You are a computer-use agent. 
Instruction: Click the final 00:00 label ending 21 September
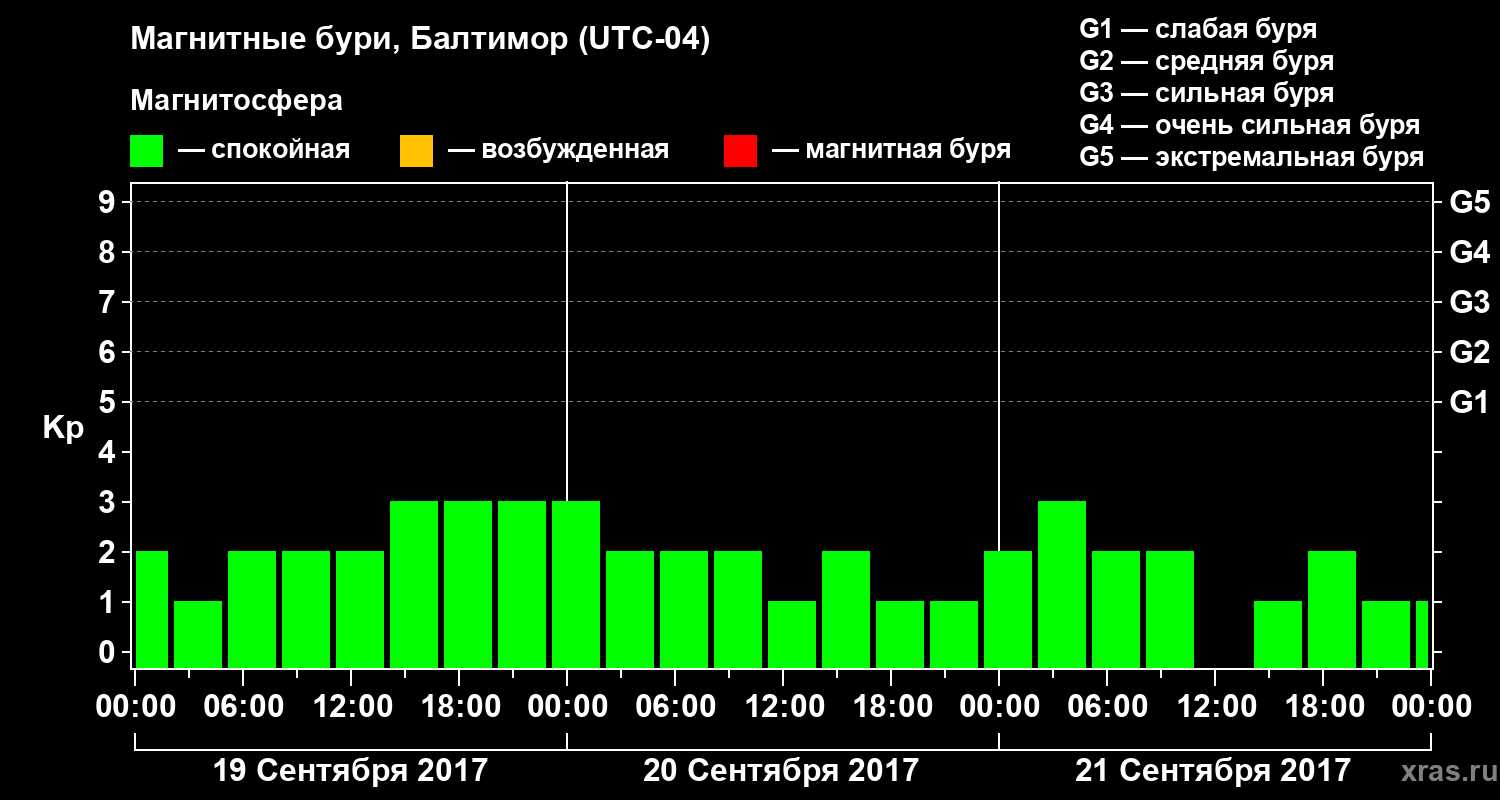pyautogui.click(x=1431, y=706)
